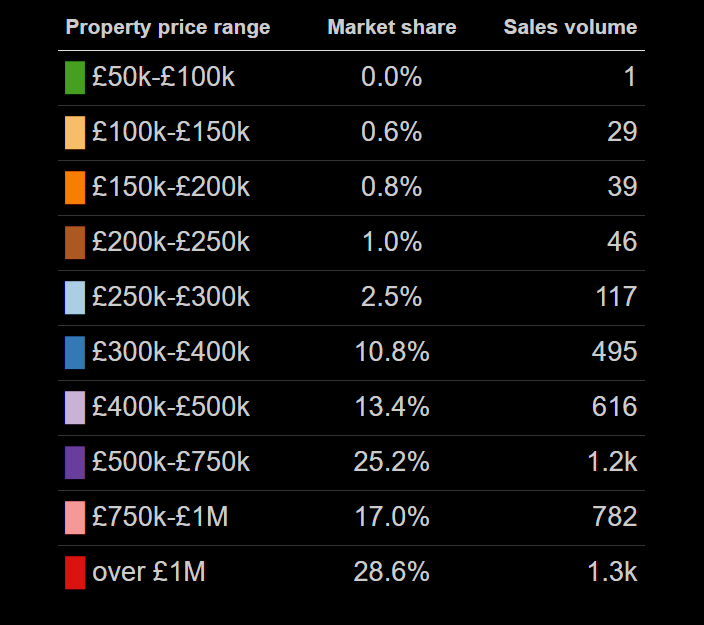The image size is (704, 625).
Task: Click the Sales volume column header
Action: click(x=570, y=28)
